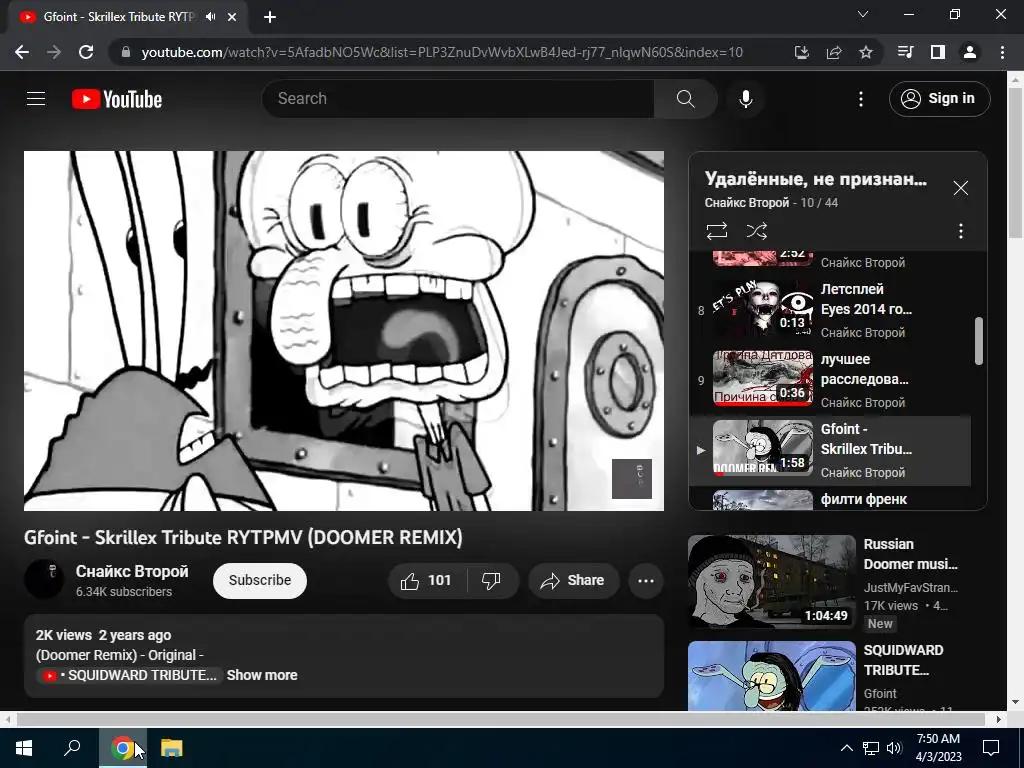Screen dimensions: 1024x768
Task: Open a new browser tab
Action: [x=270, y=17]
